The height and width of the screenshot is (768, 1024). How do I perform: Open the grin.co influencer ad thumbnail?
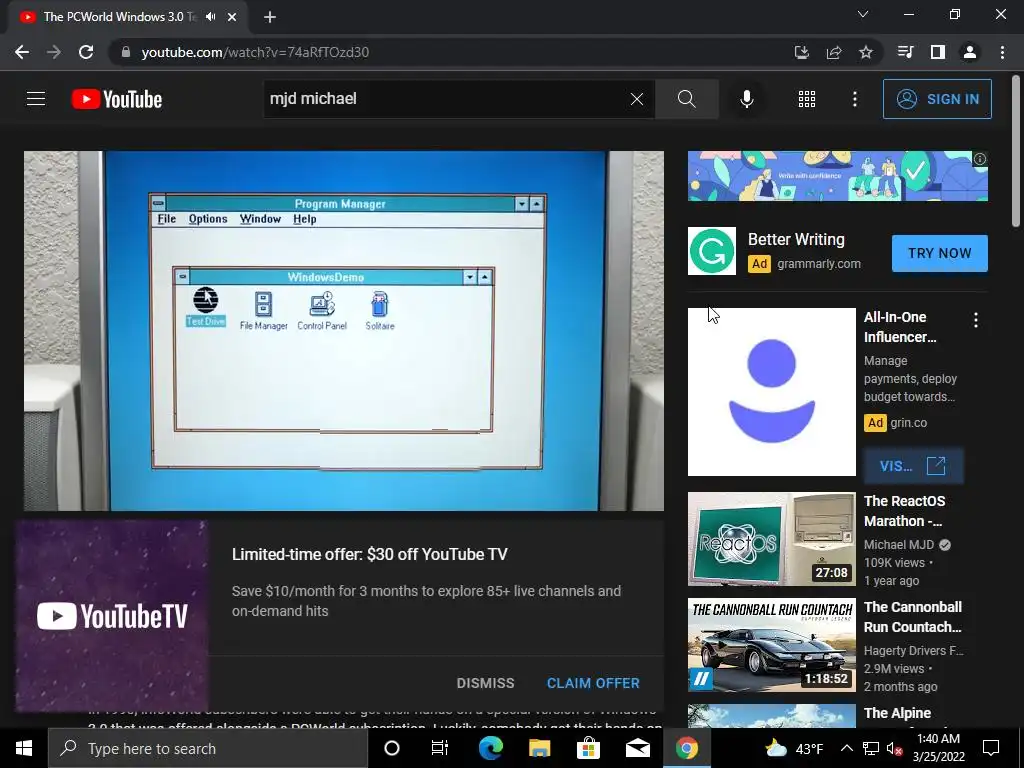(772, 392)
